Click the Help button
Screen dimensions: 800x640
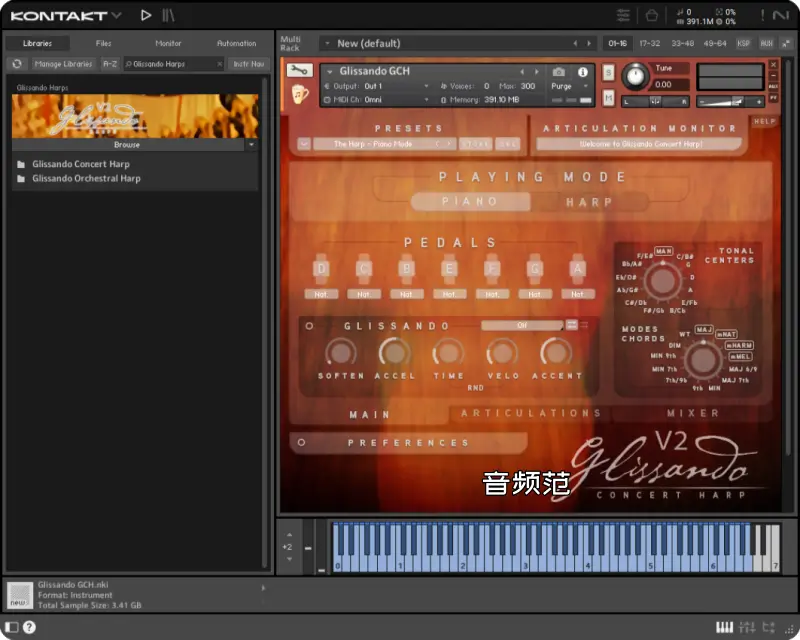point(763,121)
